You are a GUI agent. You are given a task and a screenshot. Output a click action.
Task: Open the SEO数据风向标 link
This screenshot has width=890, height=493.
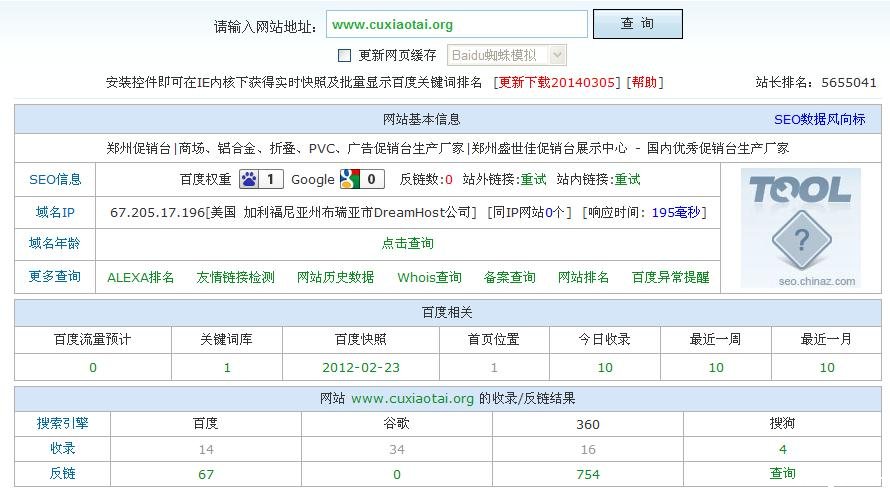coord(820,119)
